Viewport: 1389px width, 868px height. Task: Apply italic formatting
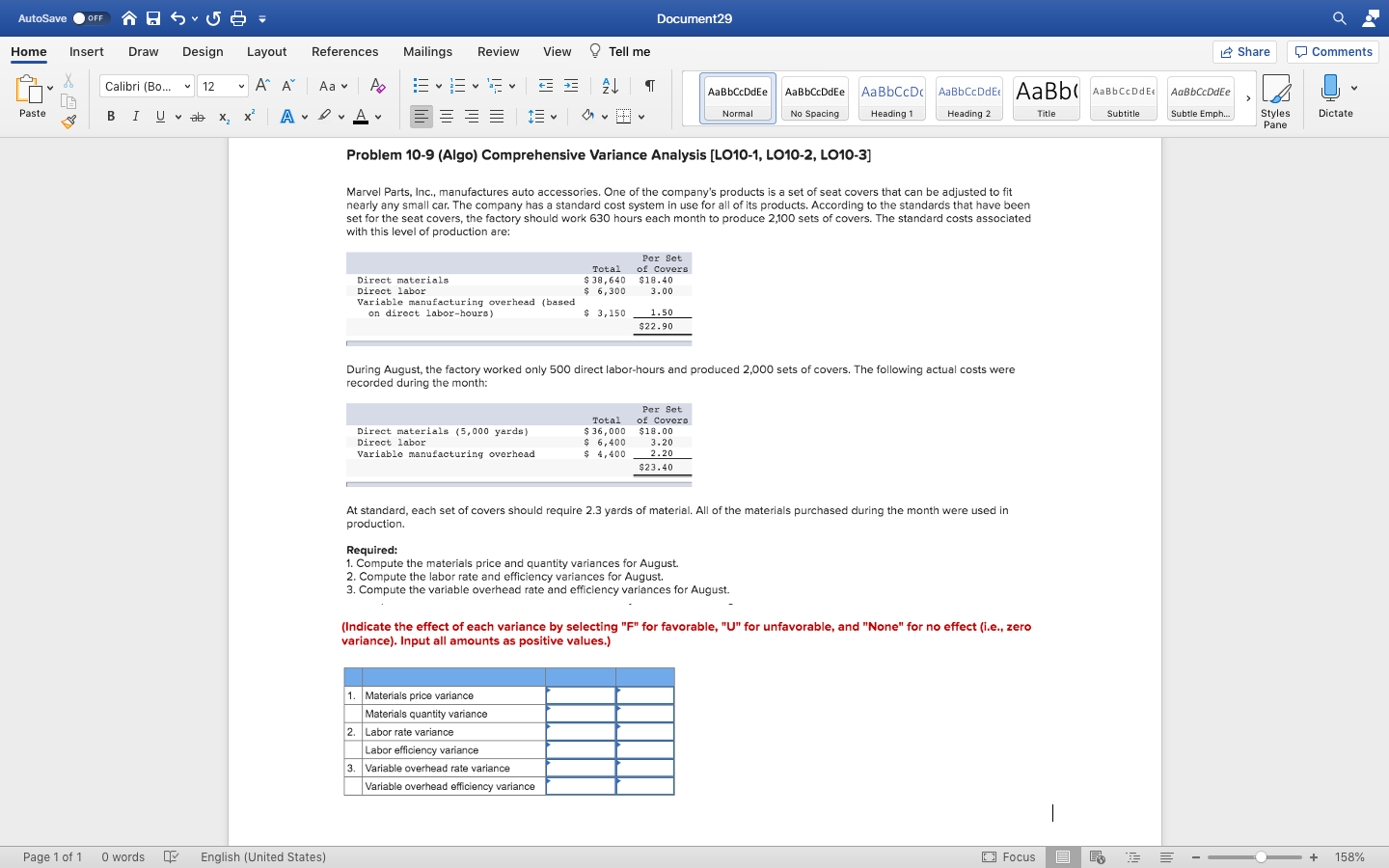pos(135,116)
